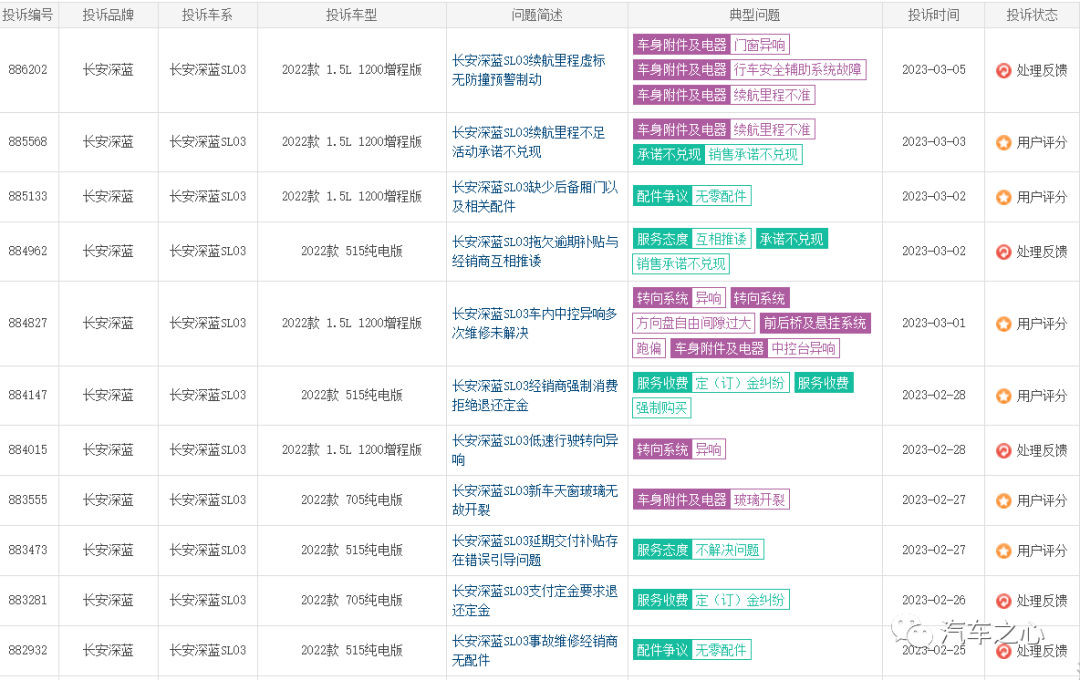The height and width of the screenshot is (680, 1080).
Task: Click the 门窗异响 tag in row 886202
Action: pyautogui.click(x=760, y=45)
